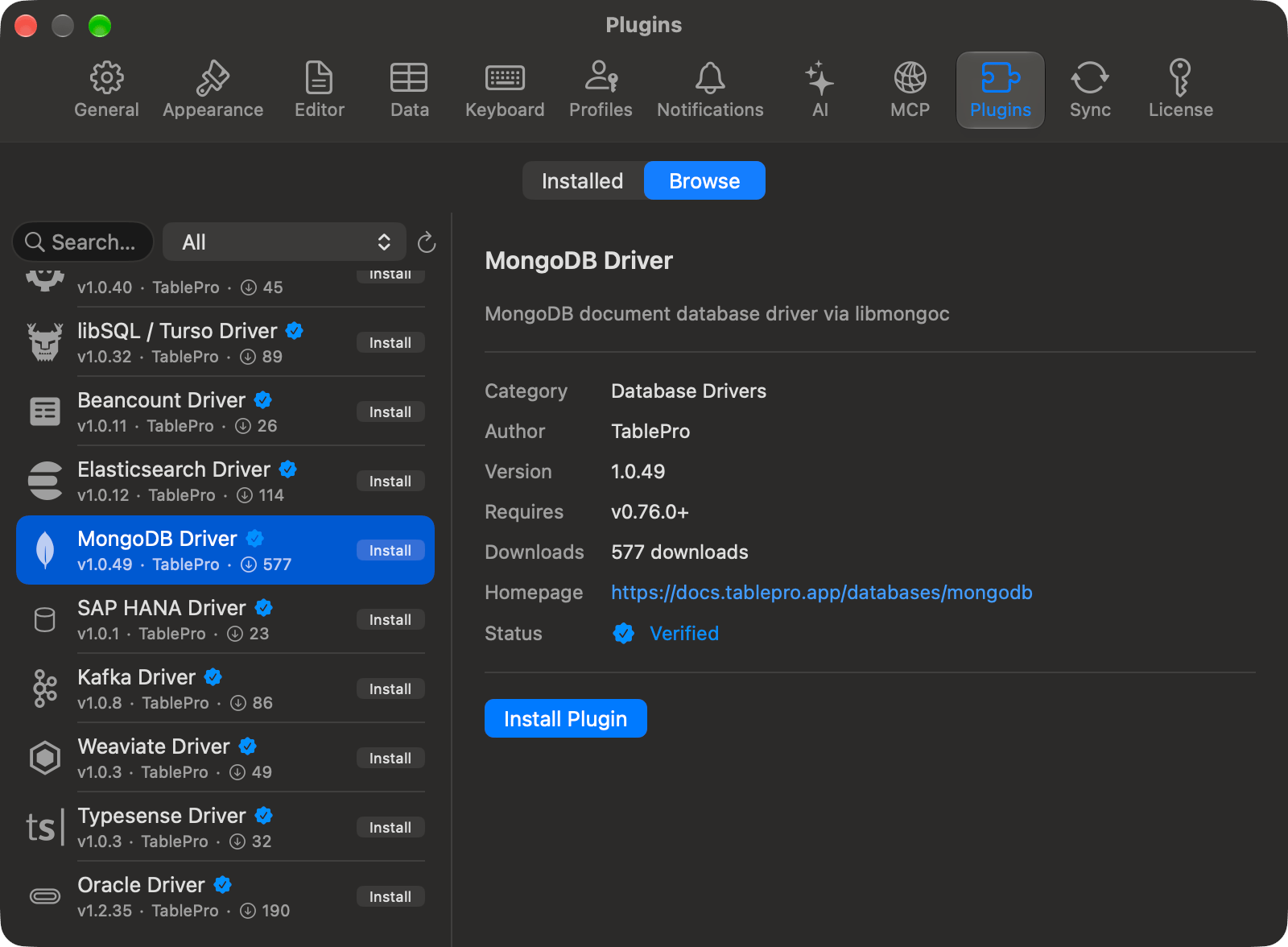Install the Beancount Driver

[x=390, y=412]
